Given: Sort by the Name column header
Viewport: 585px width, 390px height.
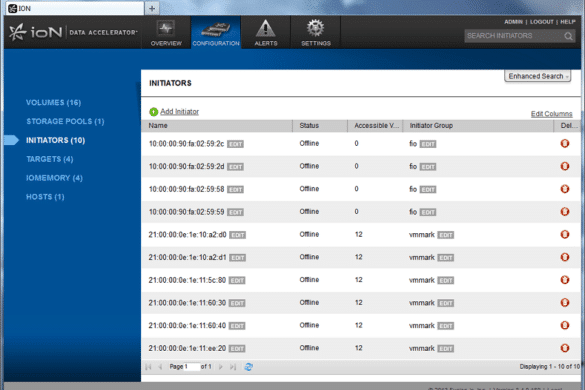Looking at the screenshot, I should pos(217,126).
